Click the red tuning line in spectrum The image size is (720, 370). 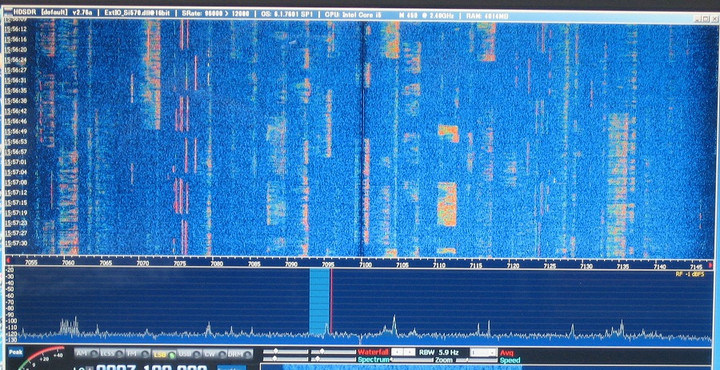[x=331, y=303]
